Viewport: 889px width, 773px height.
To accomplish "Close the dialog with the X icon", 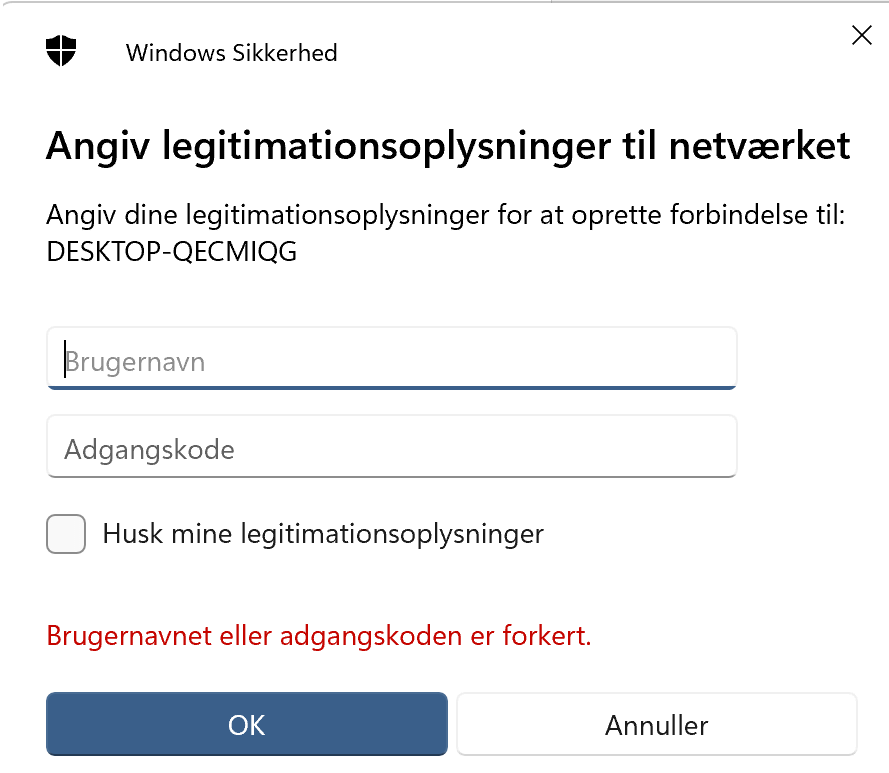I will (x=862, y=35).
